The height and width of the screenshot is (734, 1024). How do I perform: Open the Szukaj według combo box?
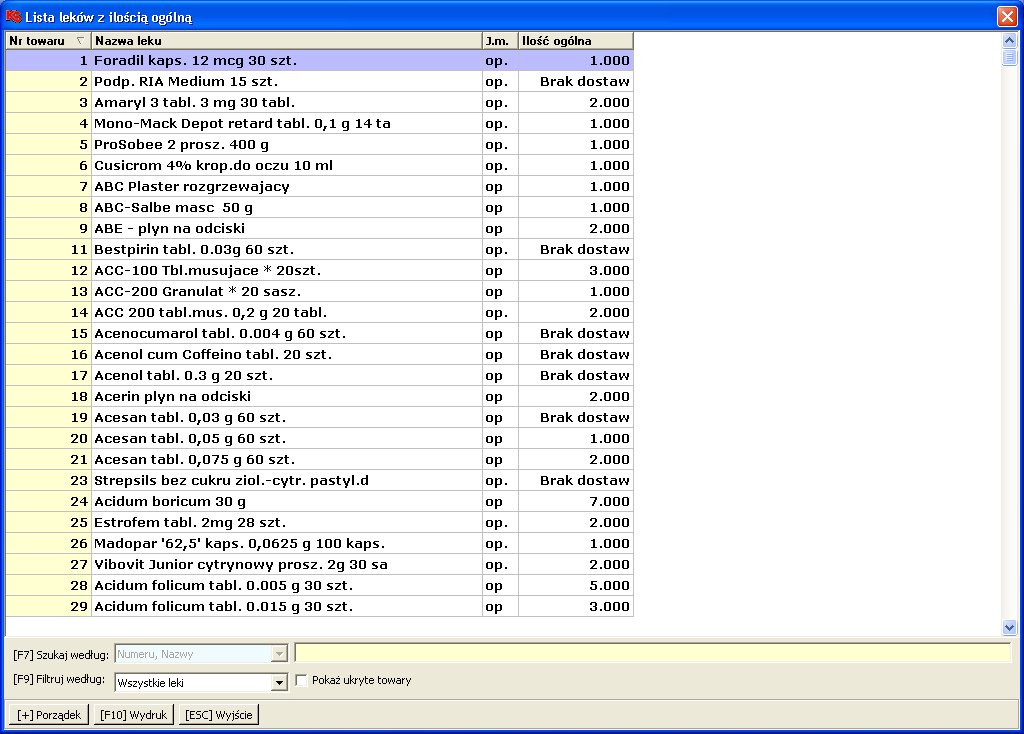click(279, 654)
